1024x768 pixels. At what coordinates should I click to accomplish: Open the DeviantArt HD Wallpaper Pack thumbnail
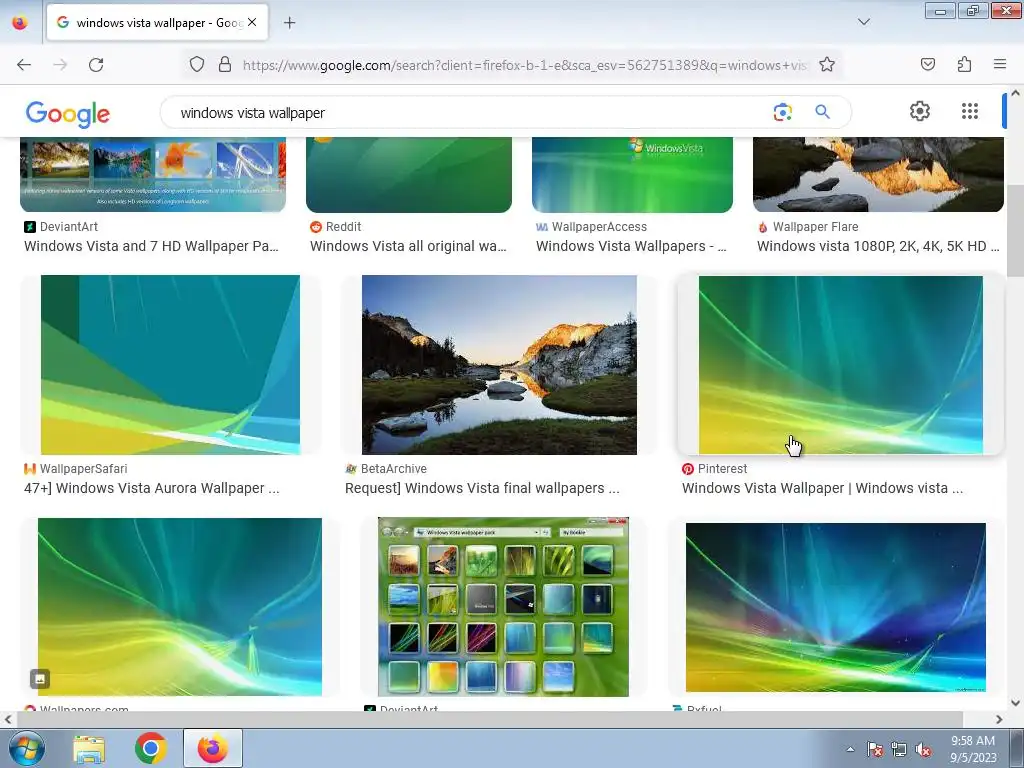[x=153, y=175]
